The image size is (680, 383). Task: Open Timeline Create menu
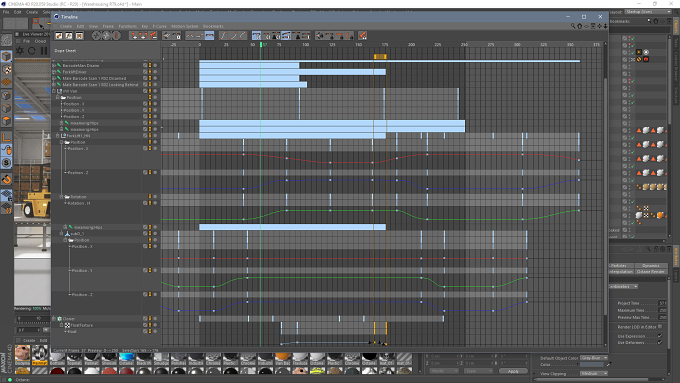[66, 26]
